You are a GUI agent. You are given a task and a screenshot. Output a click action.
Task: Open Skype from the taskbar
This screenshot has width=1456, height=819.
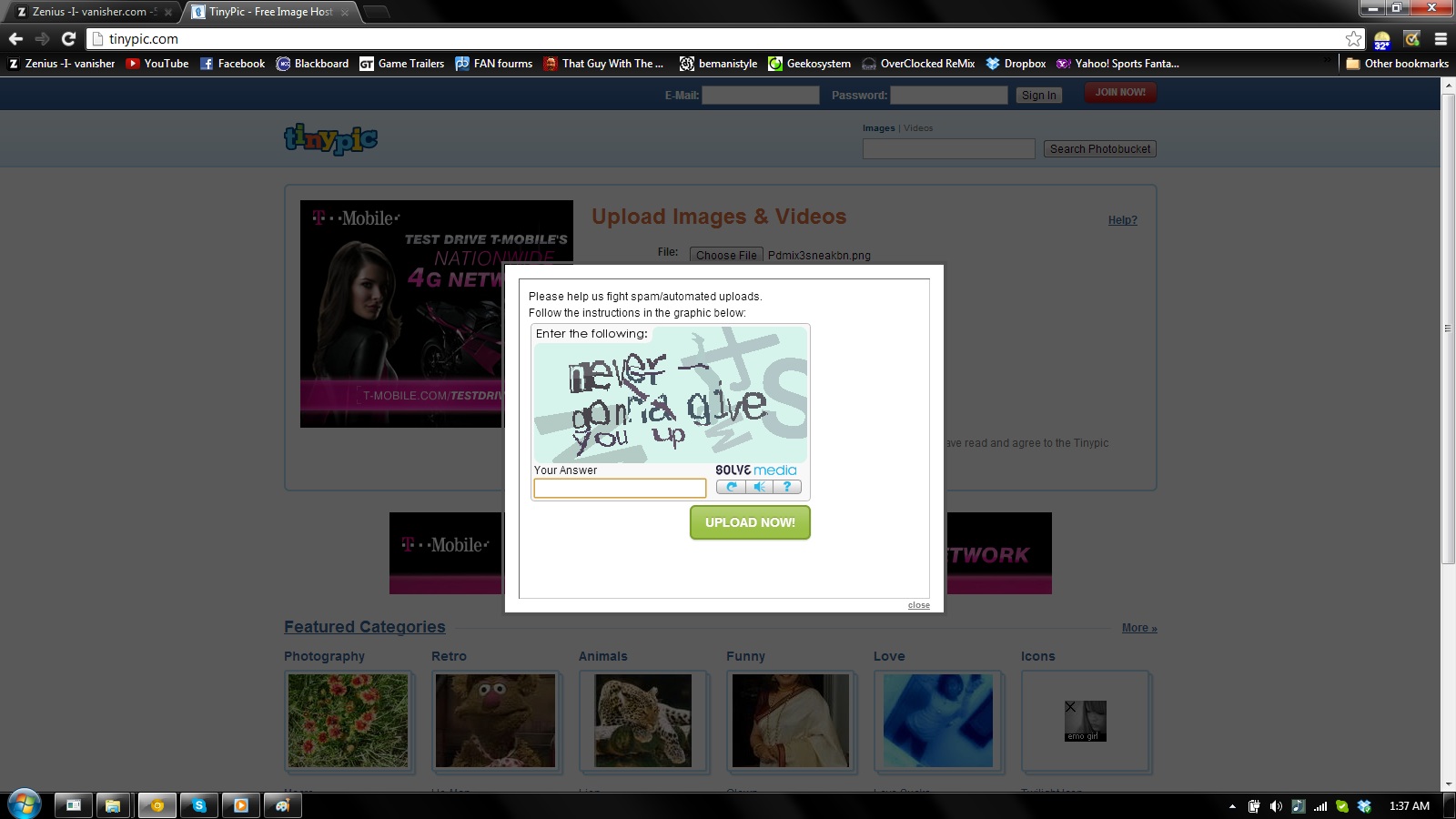pyautogui.click(x=198, y=805)
